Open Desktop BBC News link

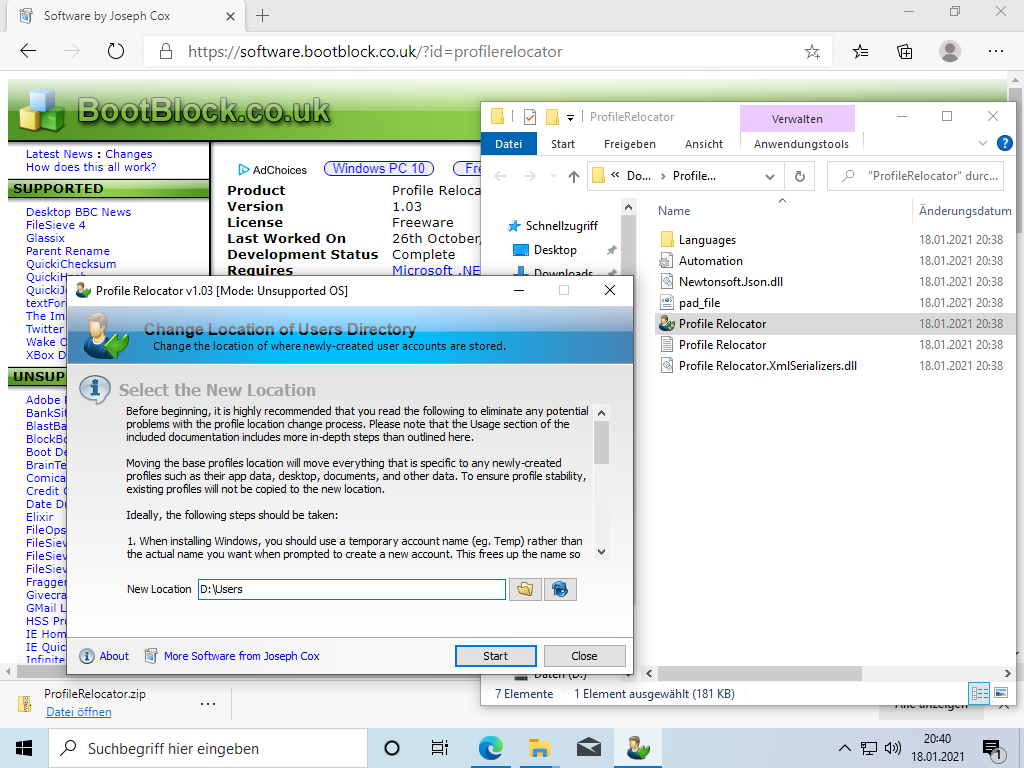coord(78,212)
